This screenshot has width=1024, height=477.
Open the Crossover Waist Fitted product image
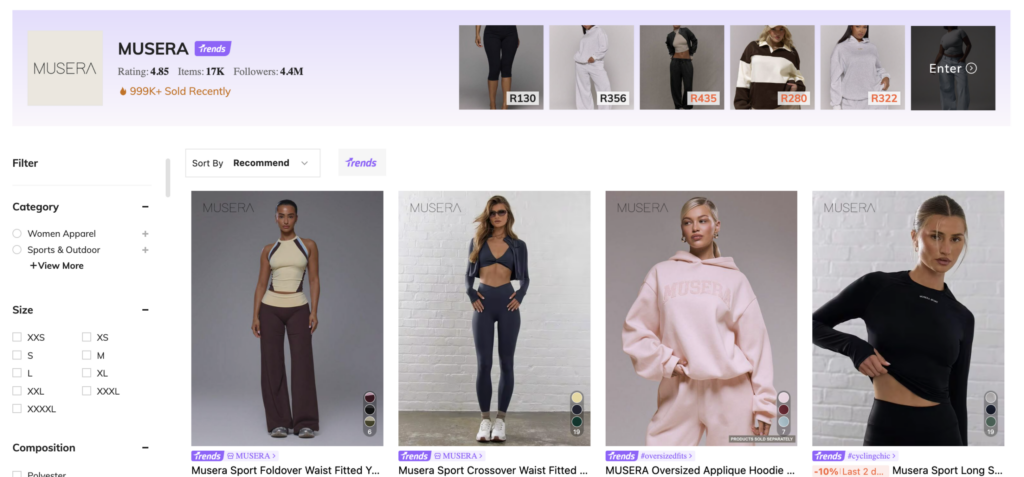(x=494, y=318)
